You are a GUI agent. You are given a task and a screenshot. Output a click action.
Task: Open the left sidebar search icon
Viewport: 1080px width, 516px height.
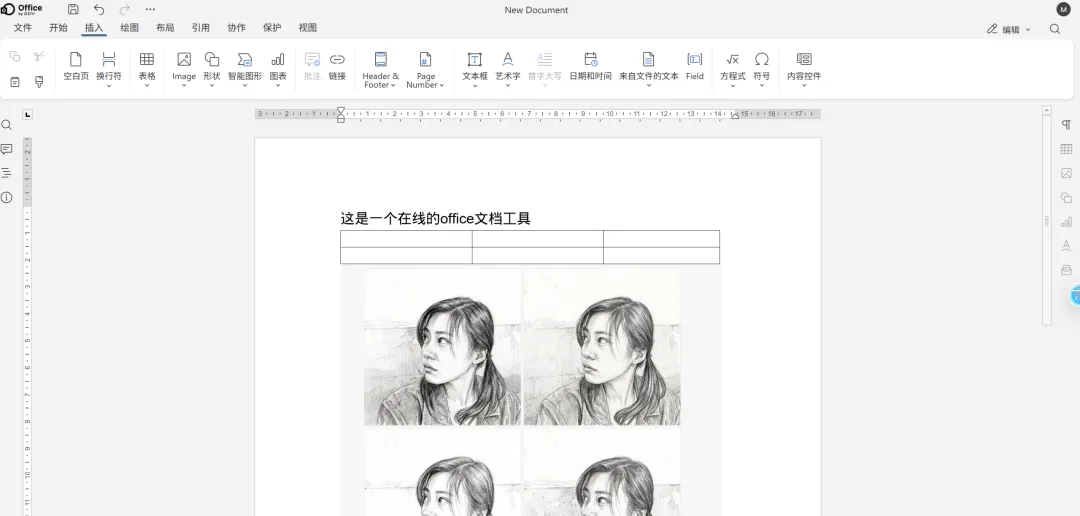tap(6, 125)
